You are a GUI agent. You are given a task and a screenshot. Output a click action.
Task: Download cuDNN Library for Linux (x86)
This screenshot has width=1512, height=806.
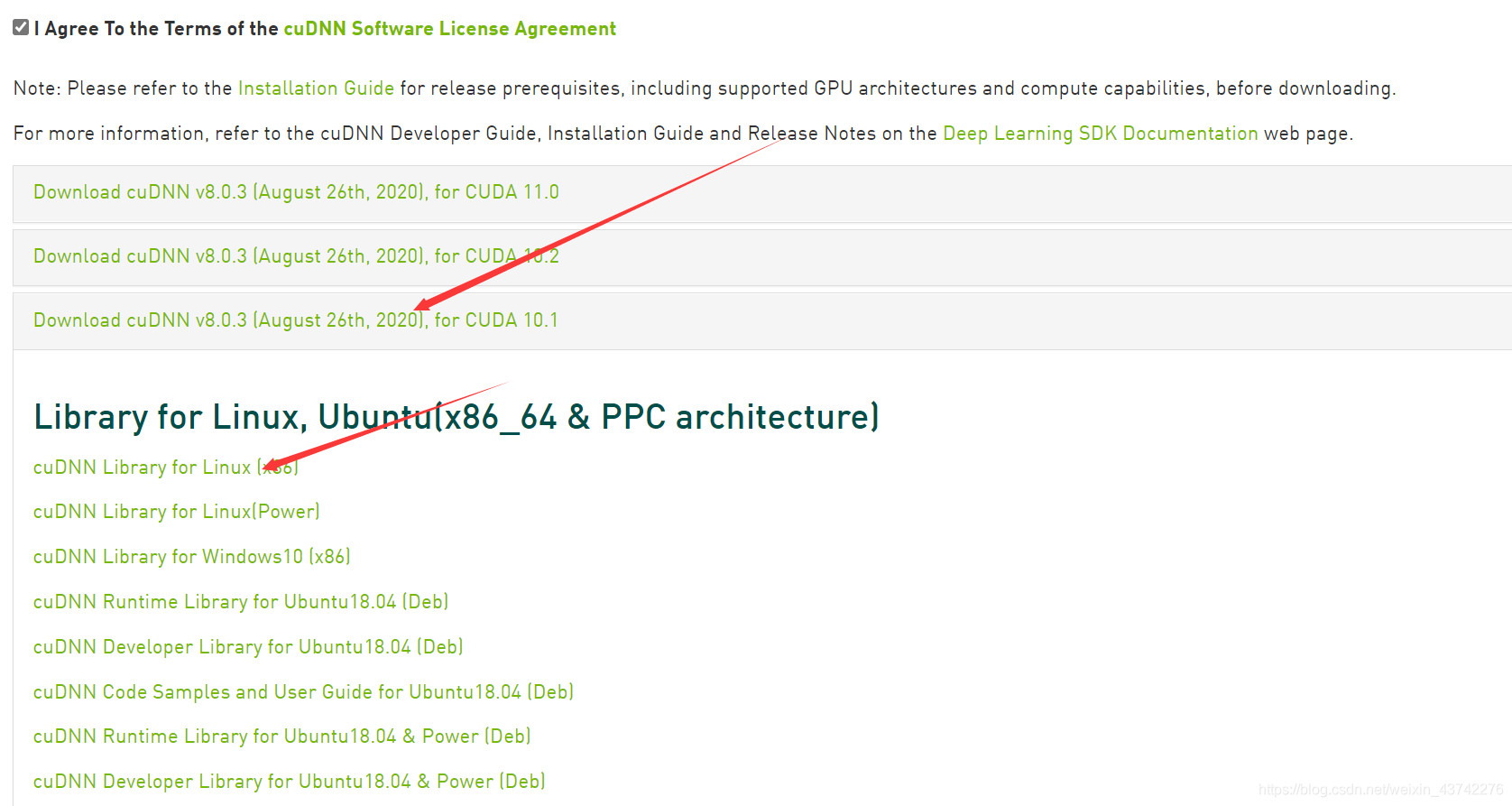click(x=165, y=468)
